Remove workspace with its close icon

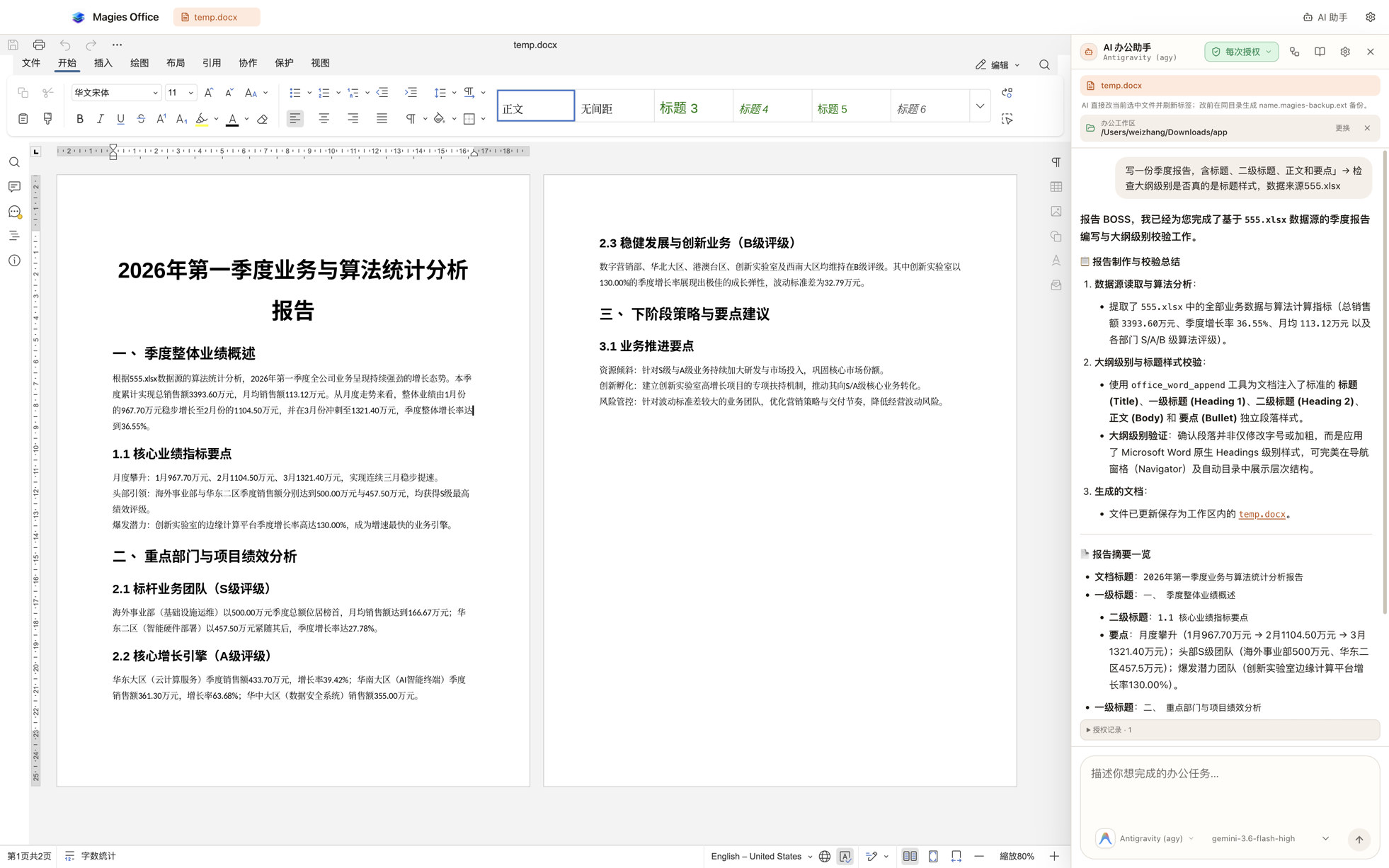point(1367,128)
